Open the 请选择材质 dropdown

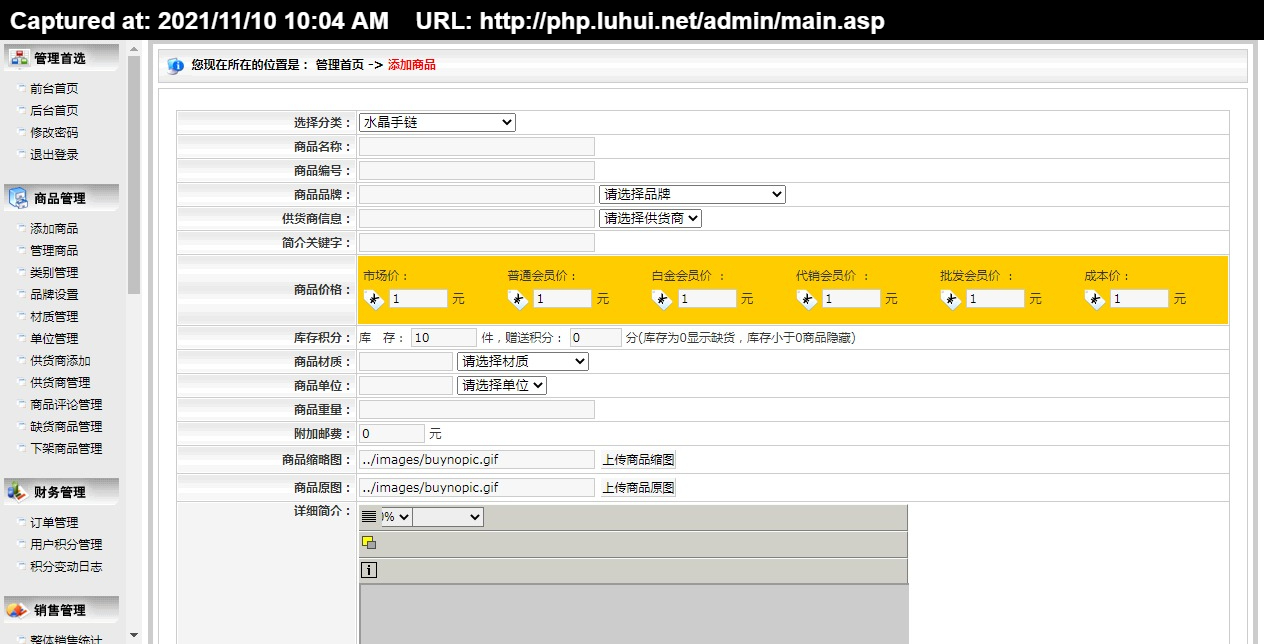point(523,361)
